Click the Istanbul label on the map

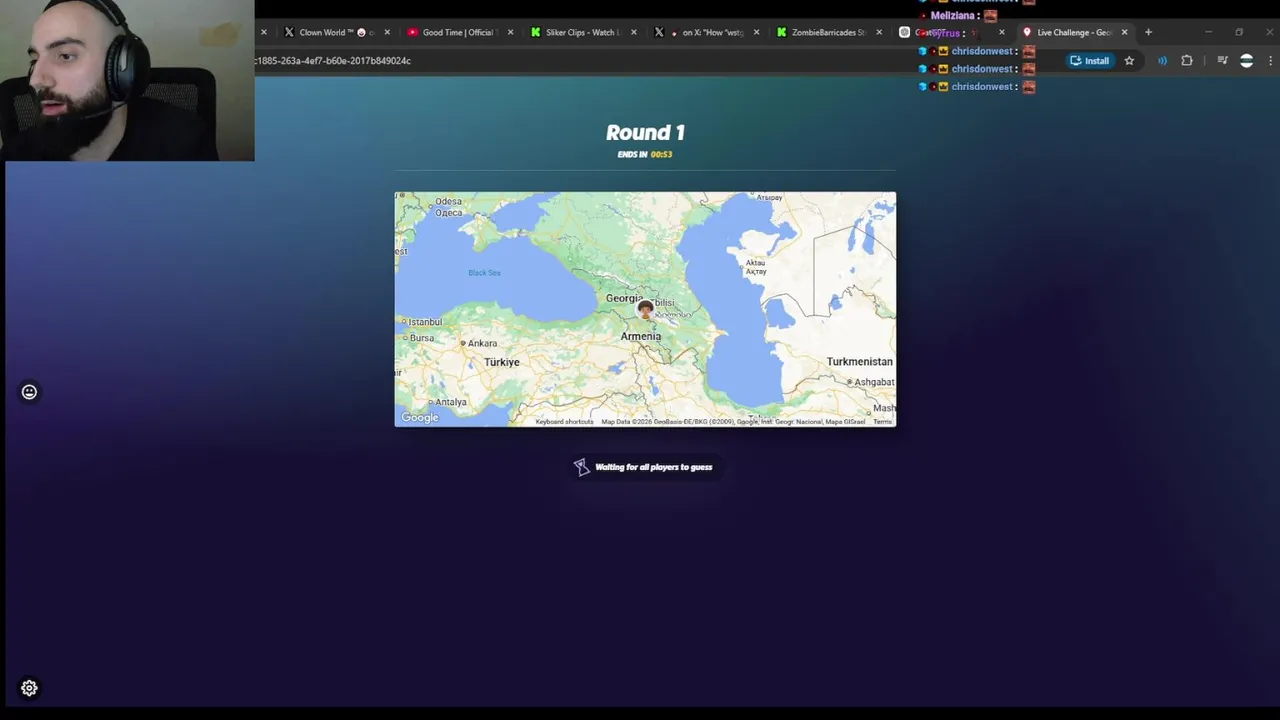(424, 322)
